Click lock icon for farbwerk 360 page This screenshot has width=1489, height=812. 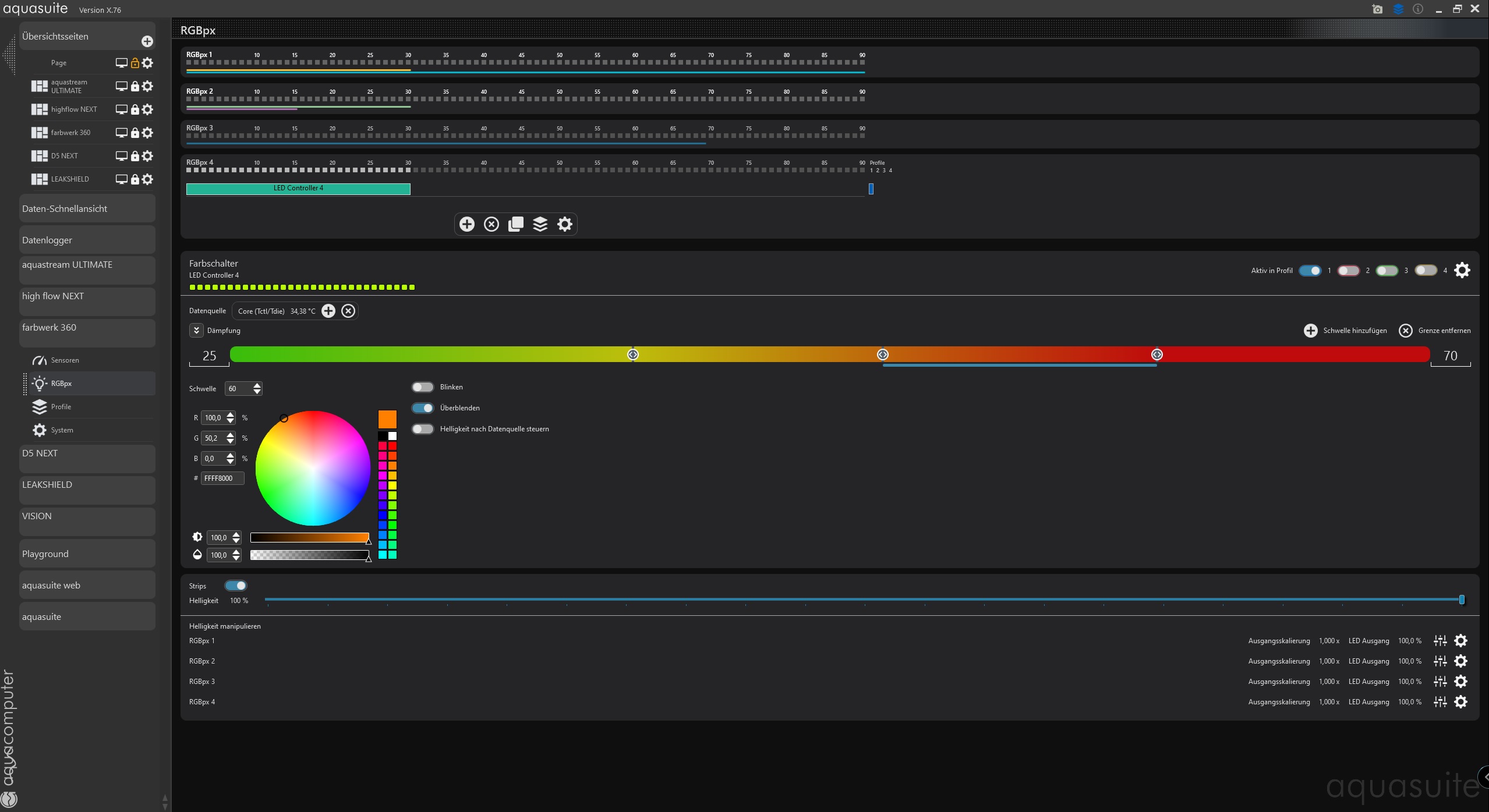[135, 133]
